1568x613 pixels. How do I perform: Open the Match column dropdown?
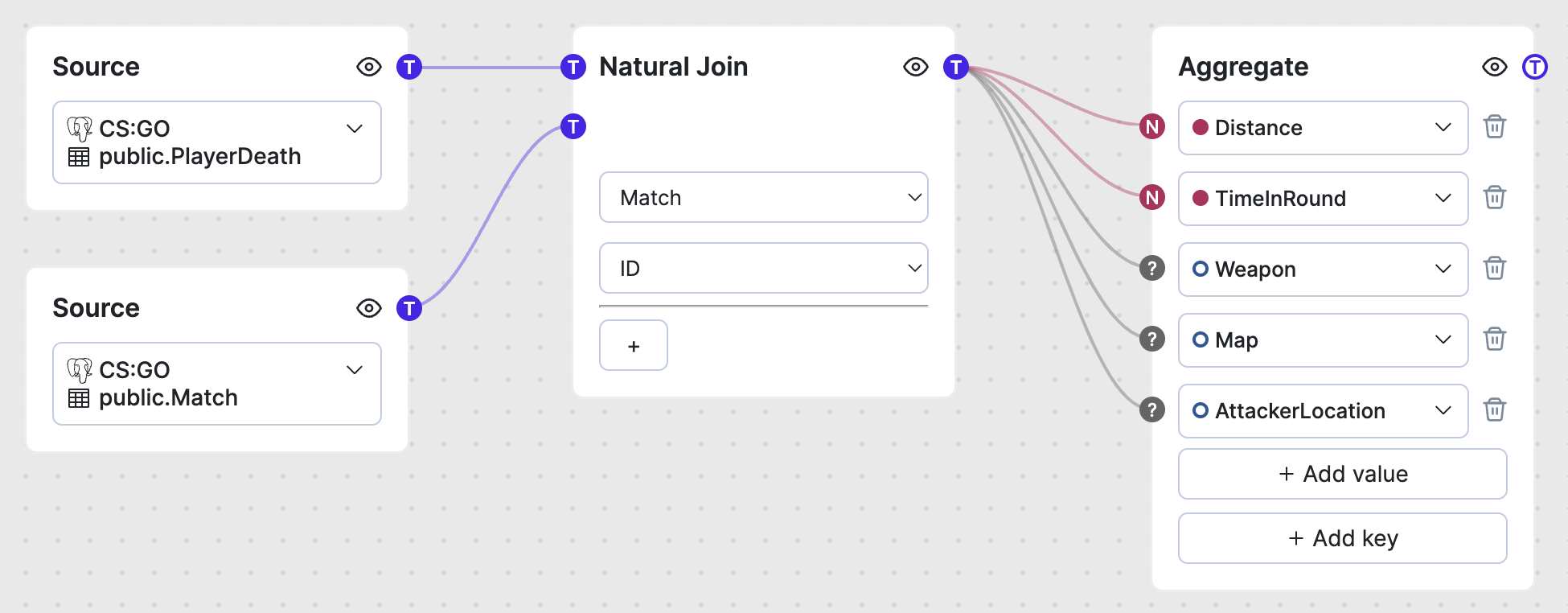tap(764, 198)
